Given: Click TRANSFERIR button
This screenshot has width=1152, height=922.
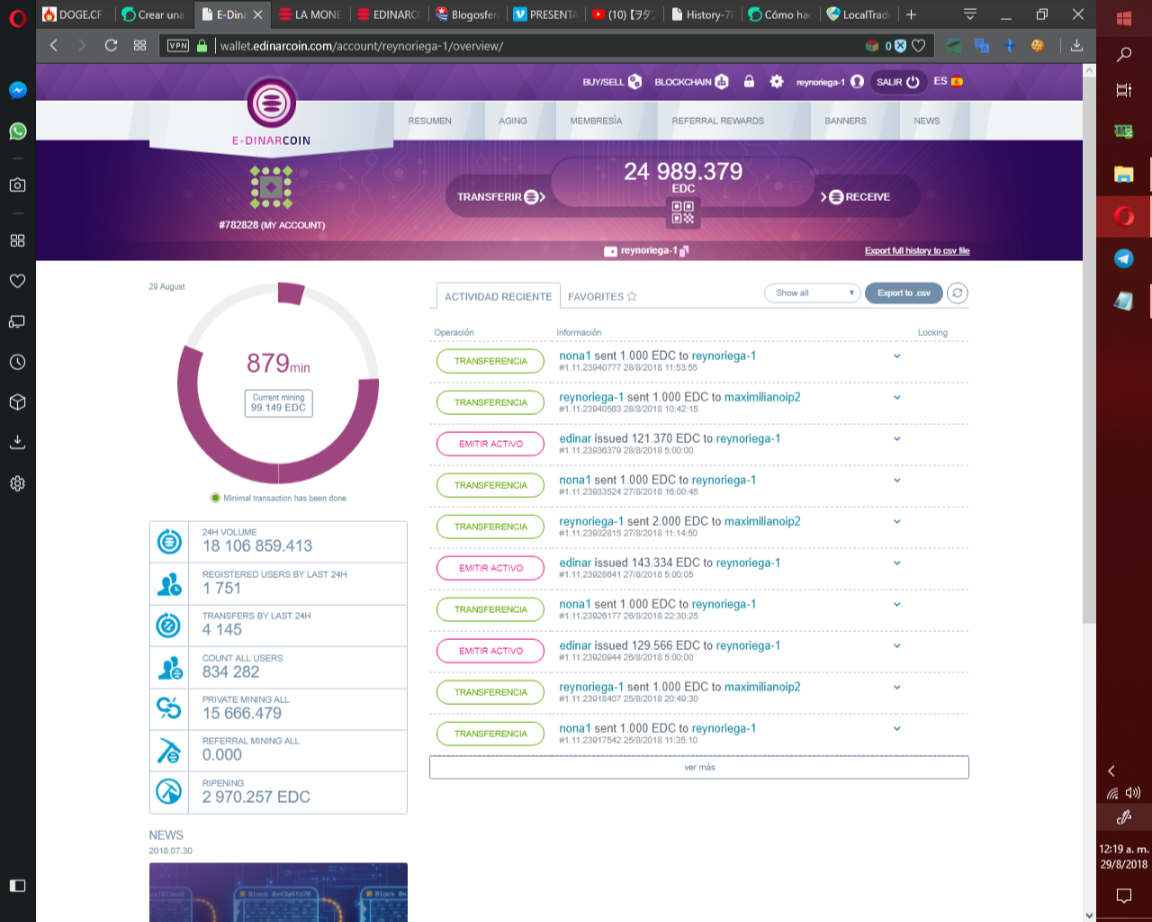Looking at the screenshot, I should click(x=501, y=197).
